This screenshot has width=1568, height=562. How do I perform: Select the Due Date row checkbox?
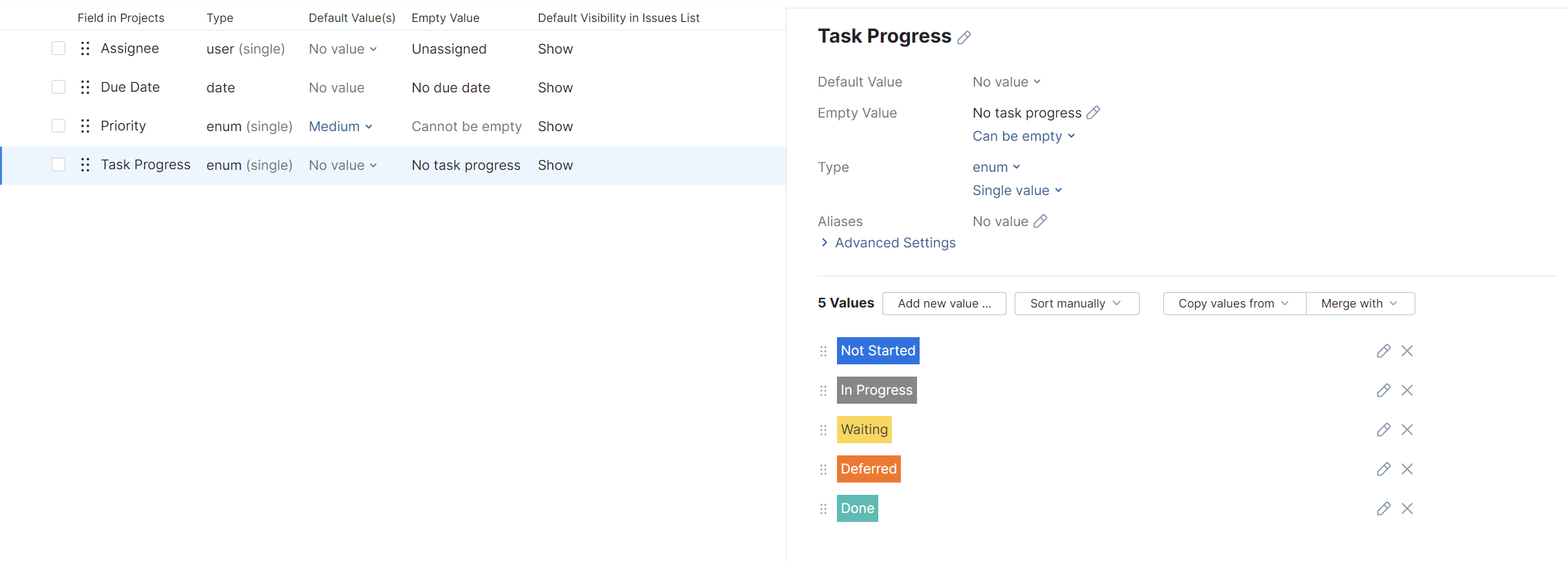pos(59,87)
